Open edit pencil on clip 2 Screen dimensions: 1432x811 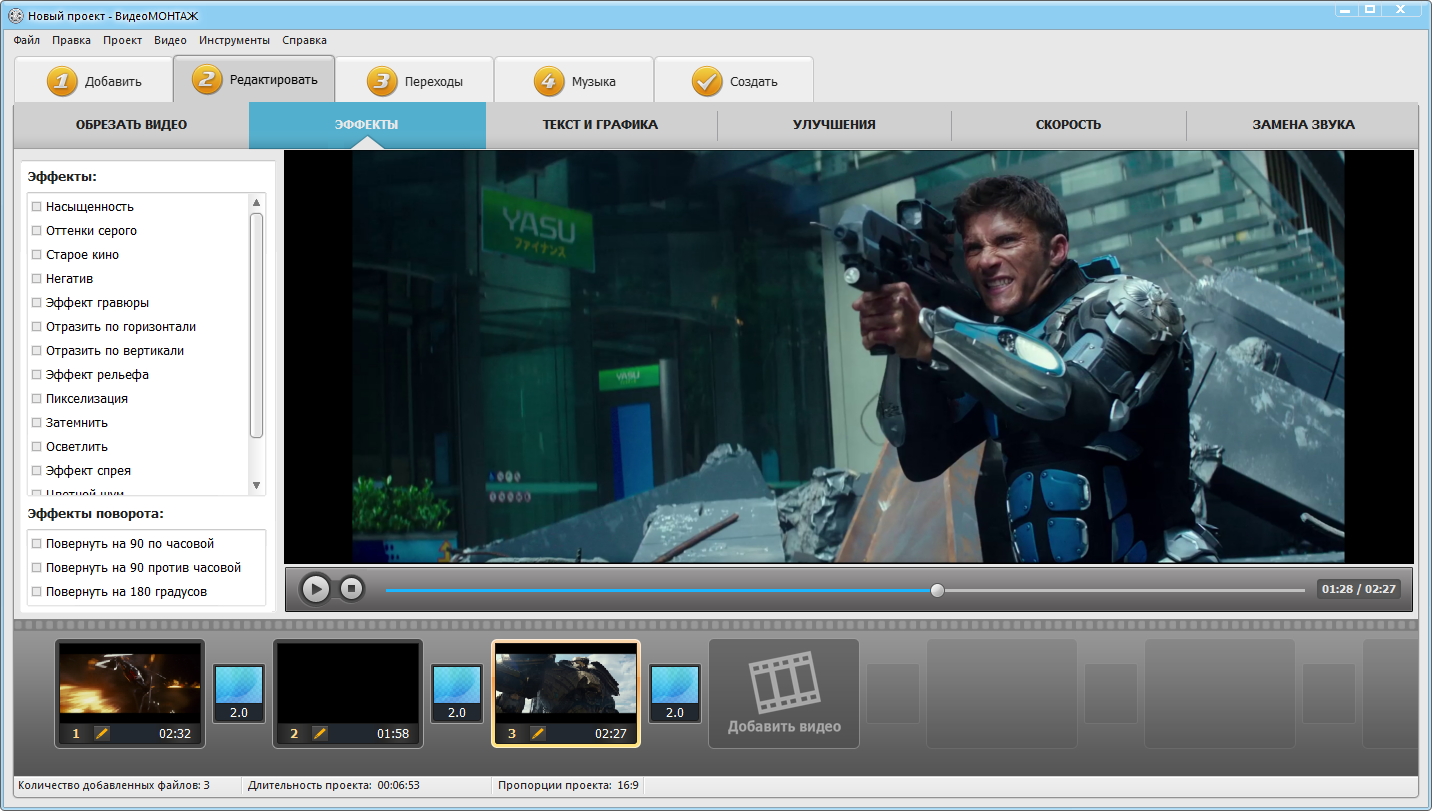pyautogui.click(x=320, y=733)
